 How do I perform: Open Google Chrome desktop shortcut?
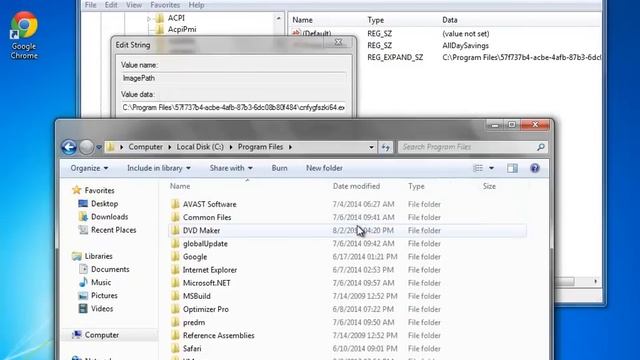pyautogui.click(x=24, y=36)
